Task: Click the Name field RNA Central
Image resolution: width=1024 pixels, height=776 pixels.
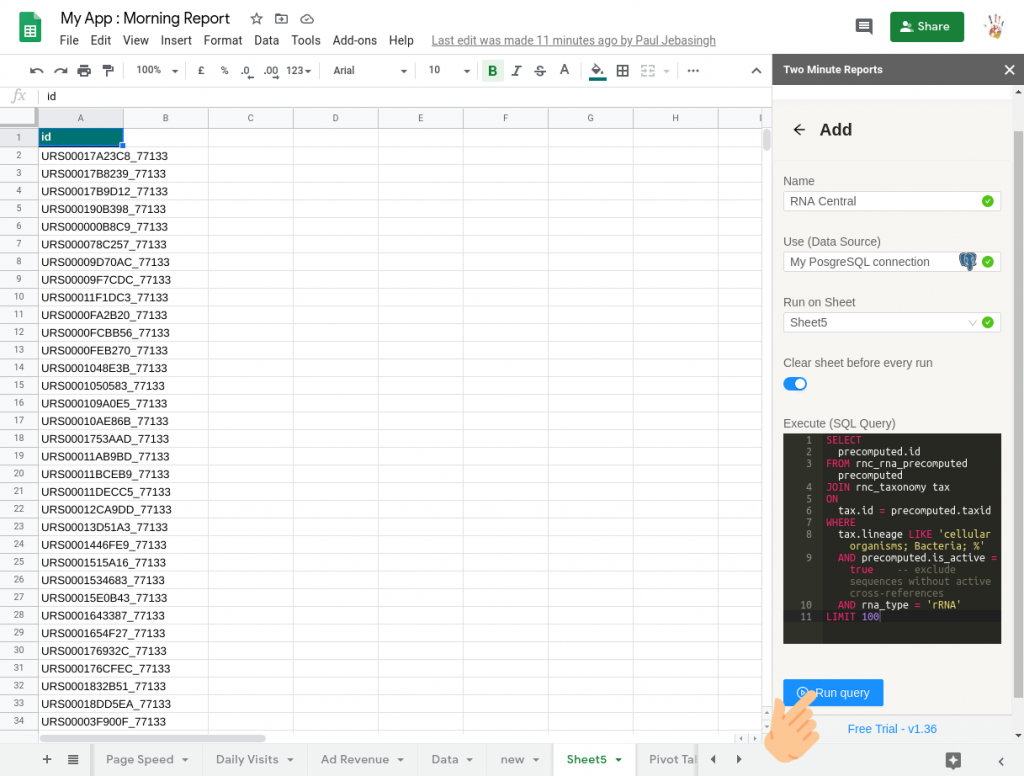Action: point(891,201)
